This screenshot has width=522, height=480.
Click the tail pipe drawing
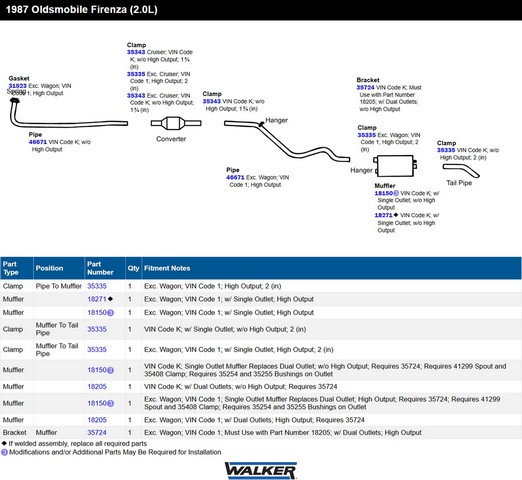[x=461, y=171]
